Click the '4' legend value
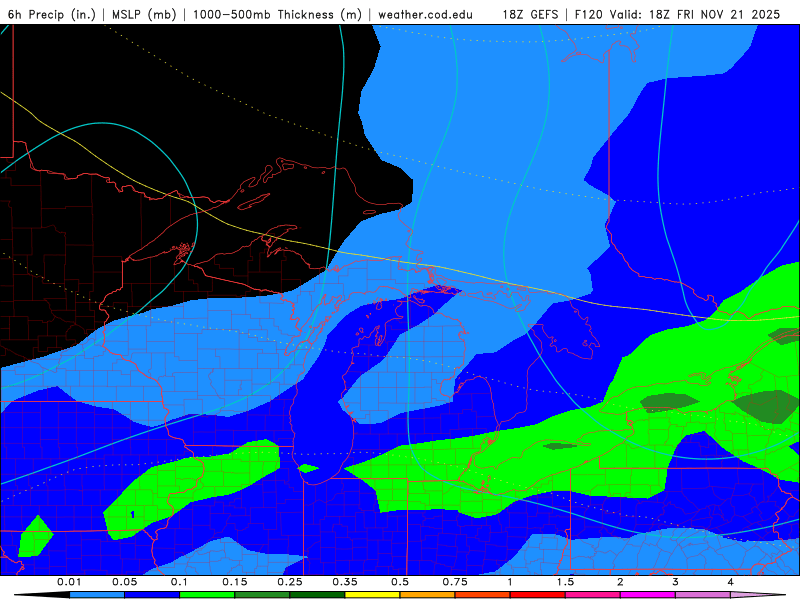 coord(731,582)
